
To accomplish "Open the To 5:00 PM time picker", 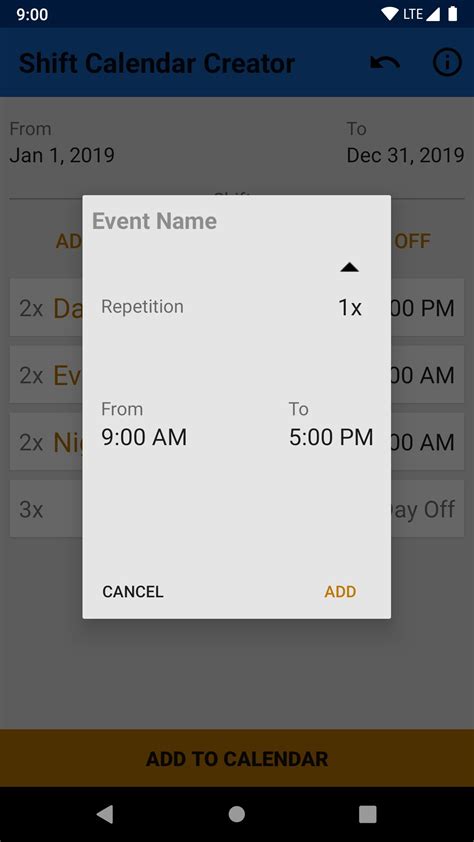I will pos(331,424).
